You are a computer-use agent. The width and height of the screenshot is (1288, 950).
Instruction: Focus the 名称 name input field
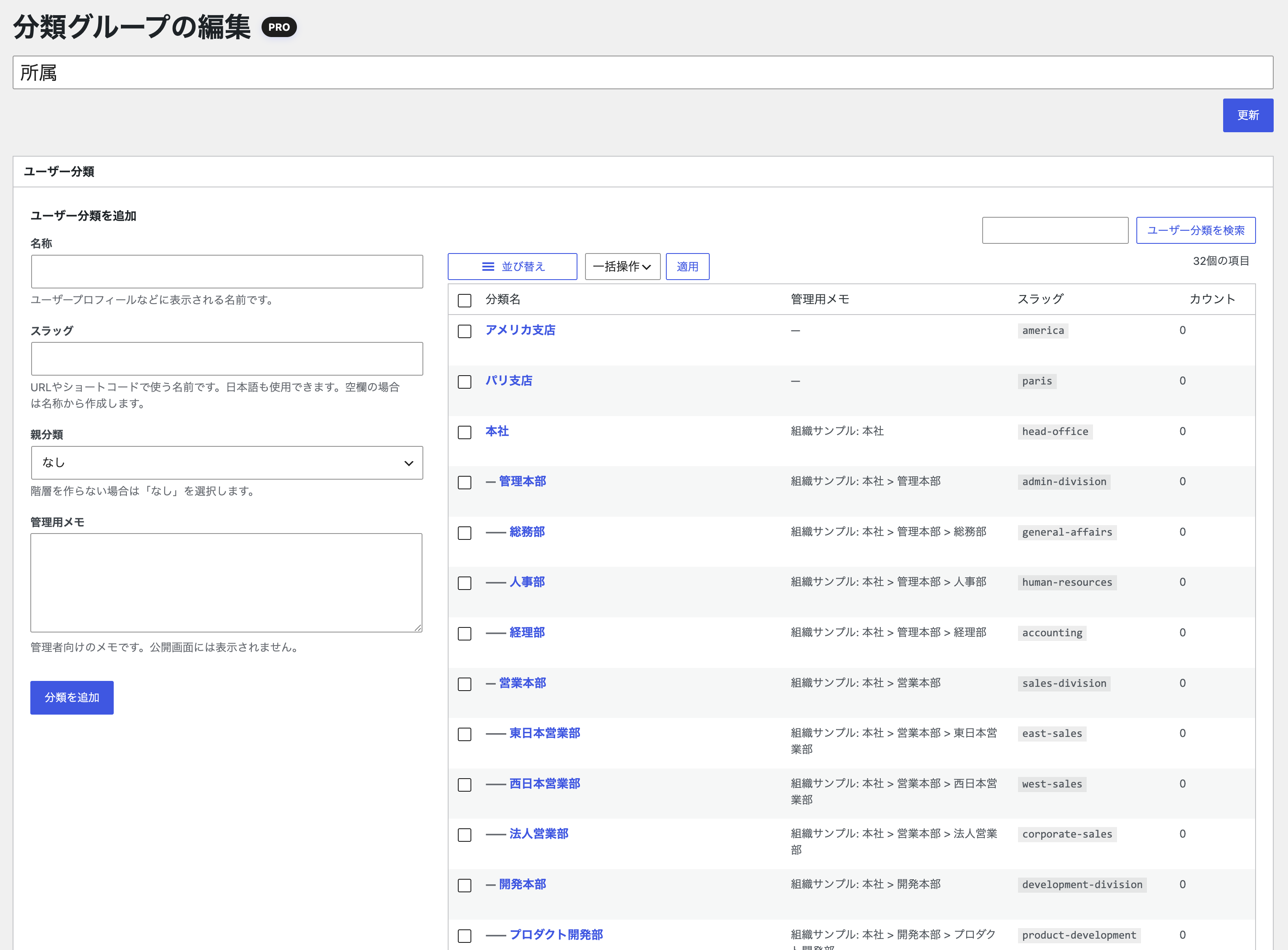pos(227,272)
